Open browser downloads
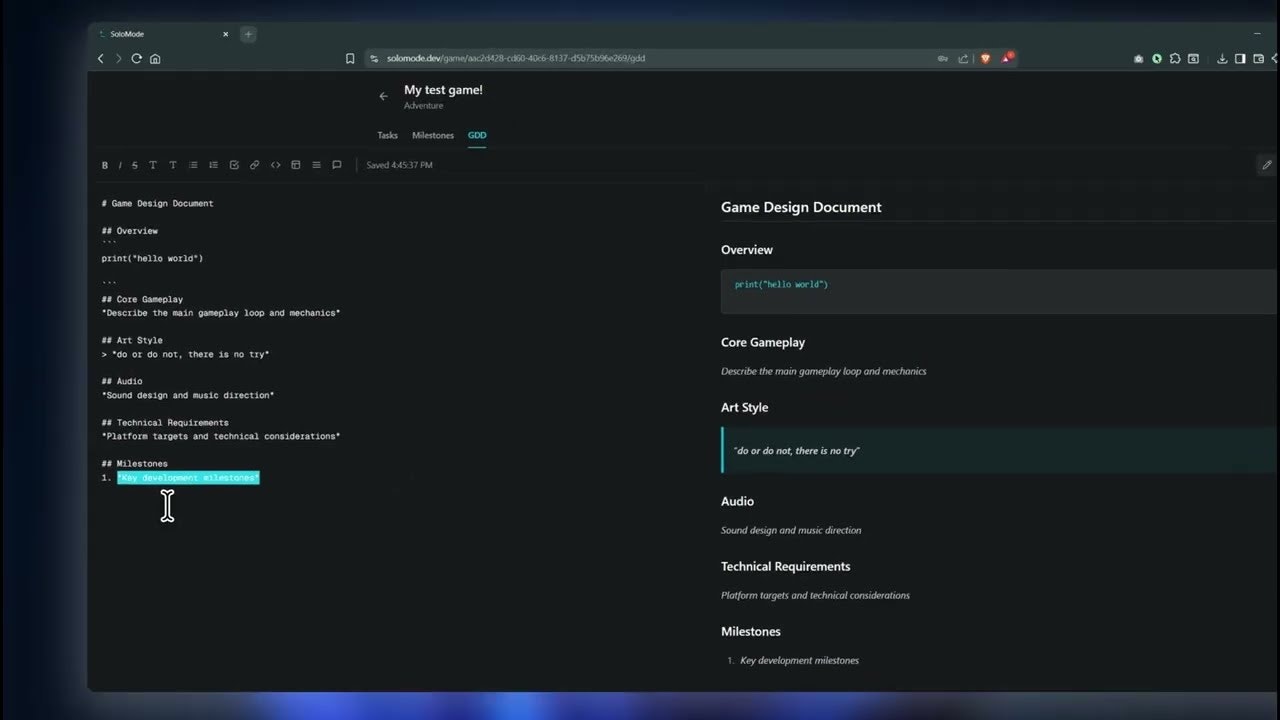Image resolution: width=1280 pixels, height=720 pixels. click(1222, 59)
